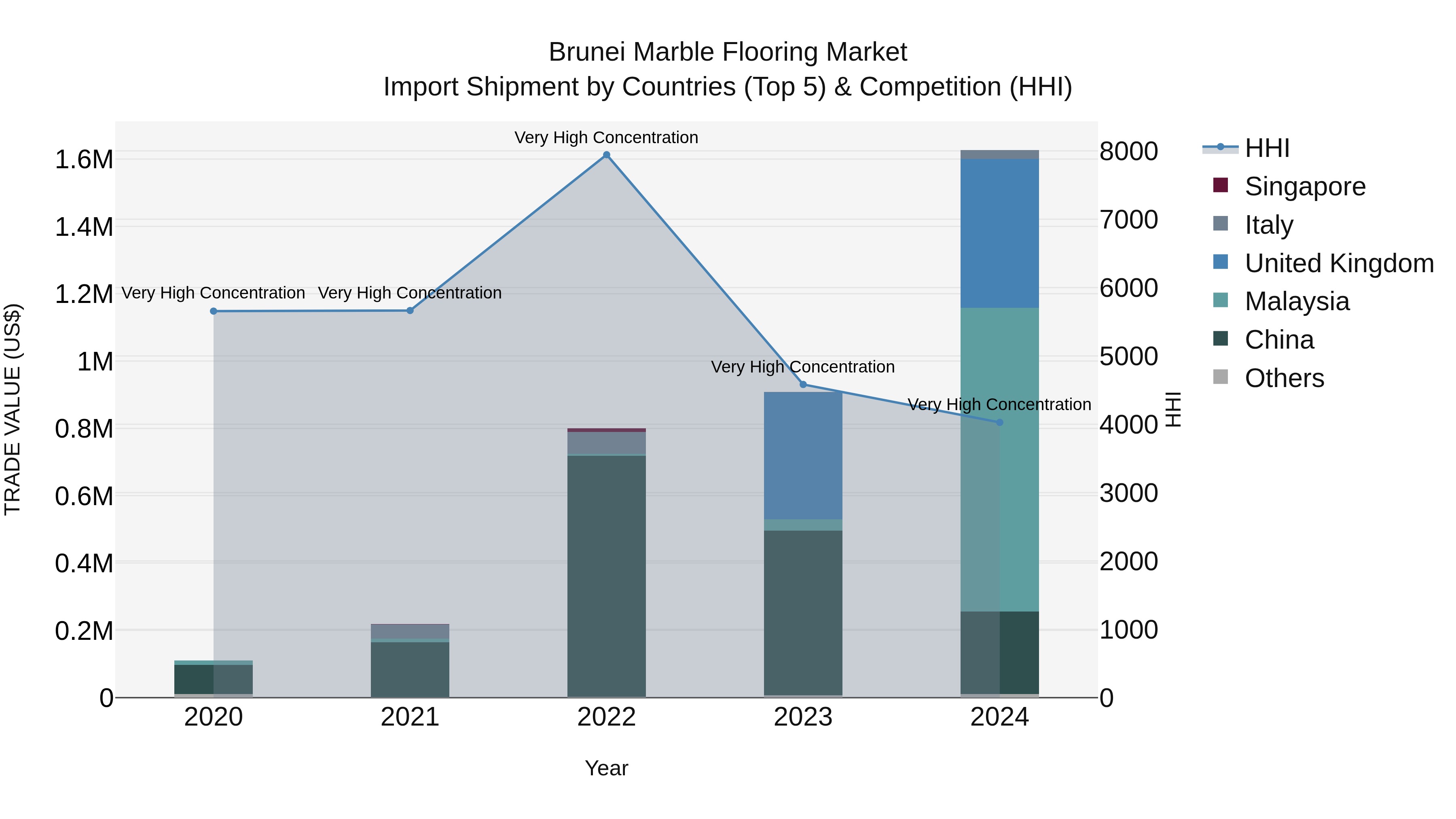The height and width of the screenshot is (819, 1456).
Task: Toggle the China legend color swatch
Action: pos(1220,339)
